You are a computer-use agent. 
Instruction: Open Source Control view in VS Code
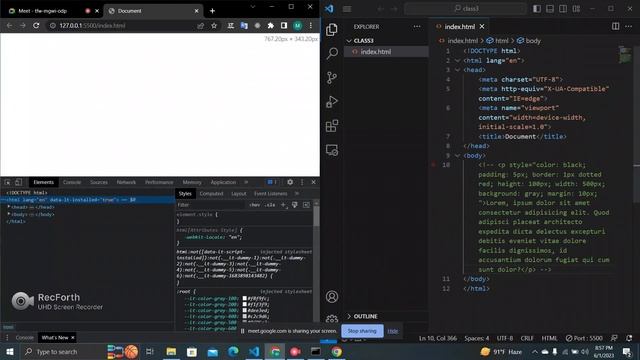pyautogui.click(x=332, y=78)
